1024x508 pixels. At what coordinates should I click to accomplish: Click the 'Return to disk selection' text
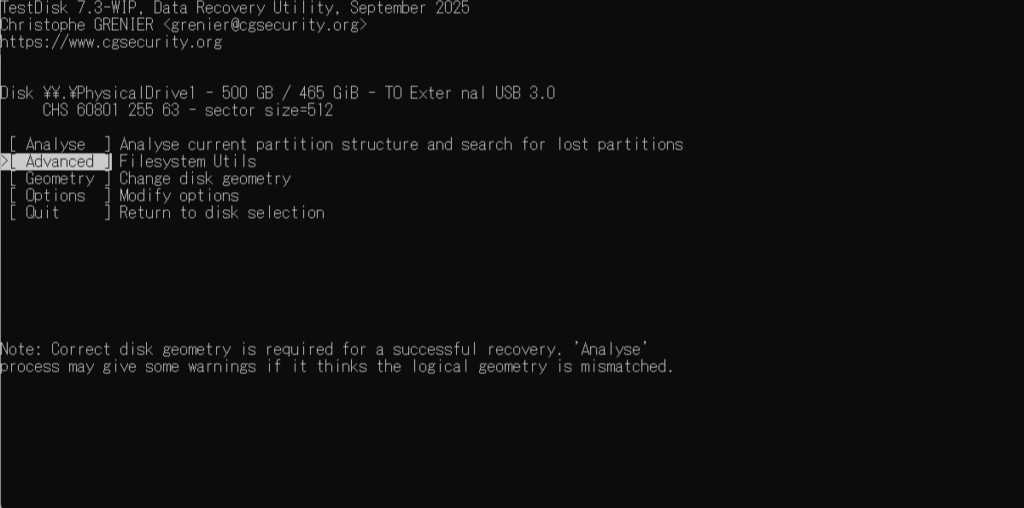coord(222,212)
